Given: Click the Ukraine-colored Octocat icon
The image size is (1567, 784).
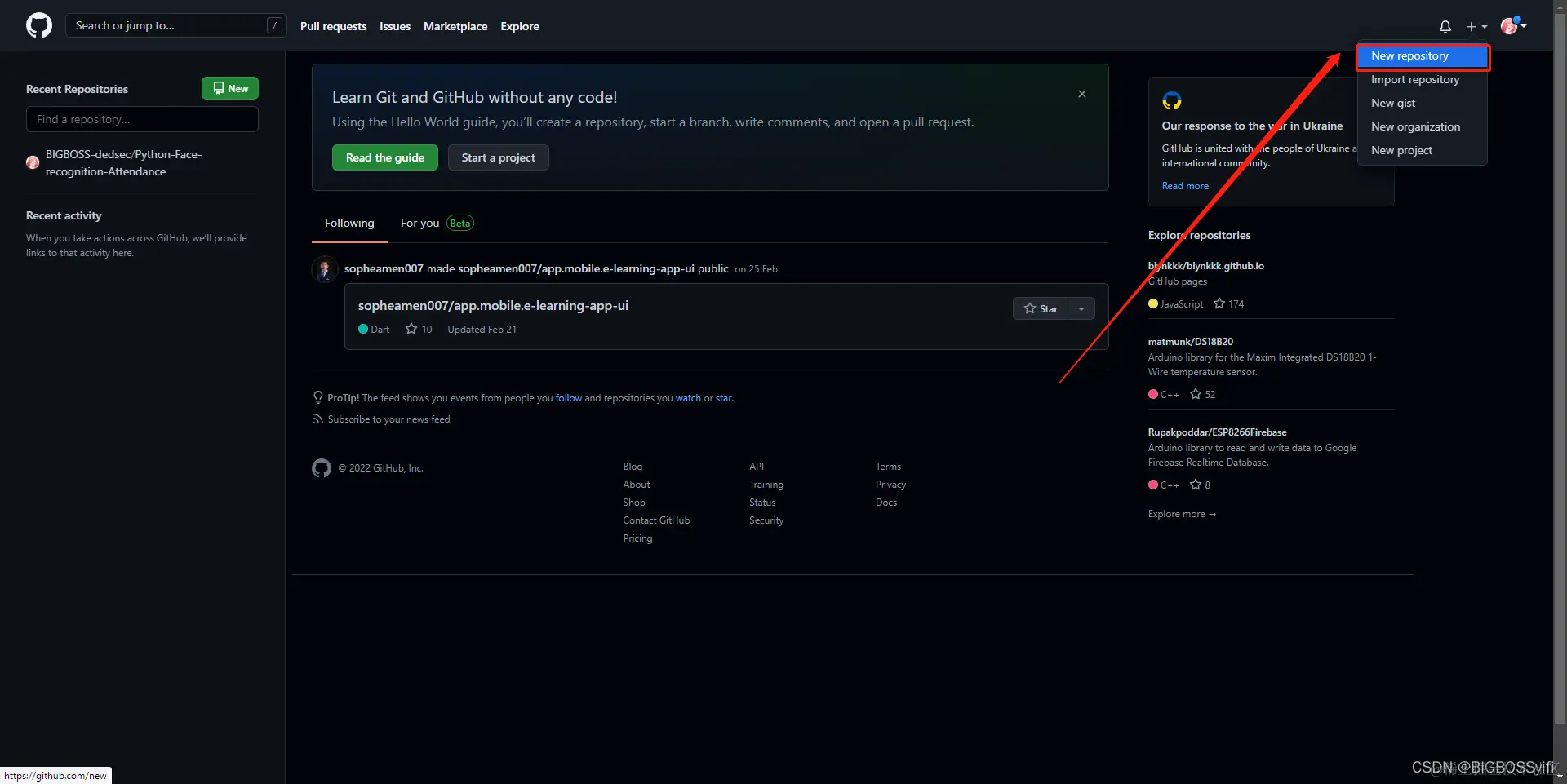Looking at the screenshot, I should point(1172,101).
